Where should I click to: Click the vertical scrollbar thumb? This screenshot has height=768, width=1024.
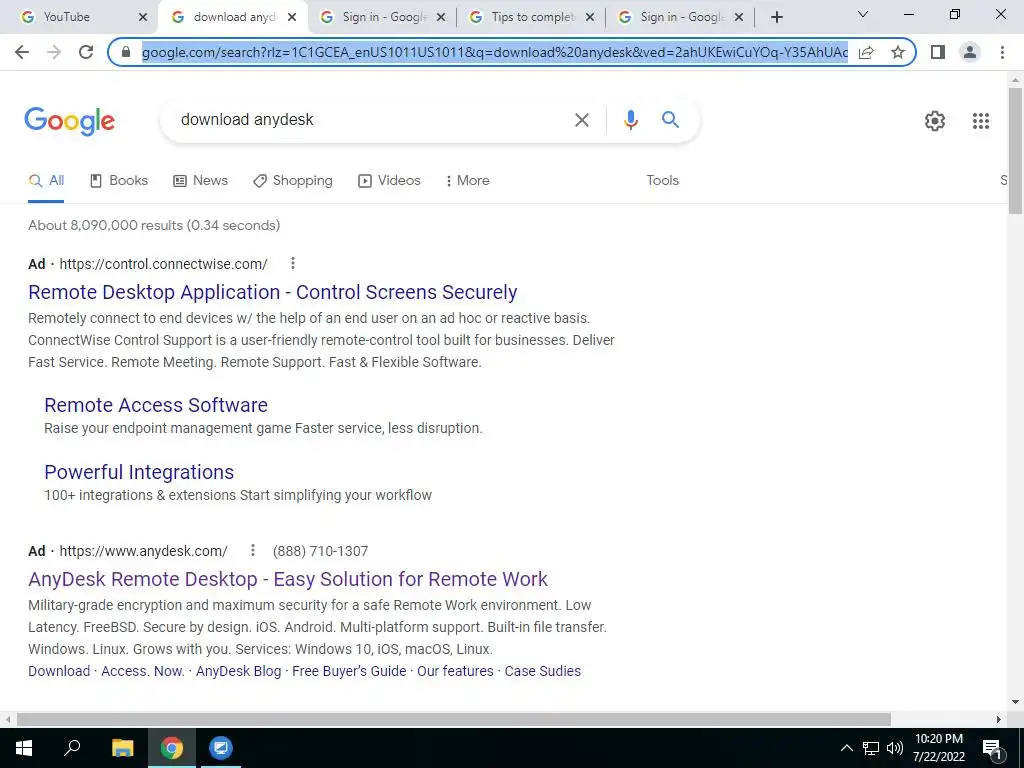coord(1015,150)
